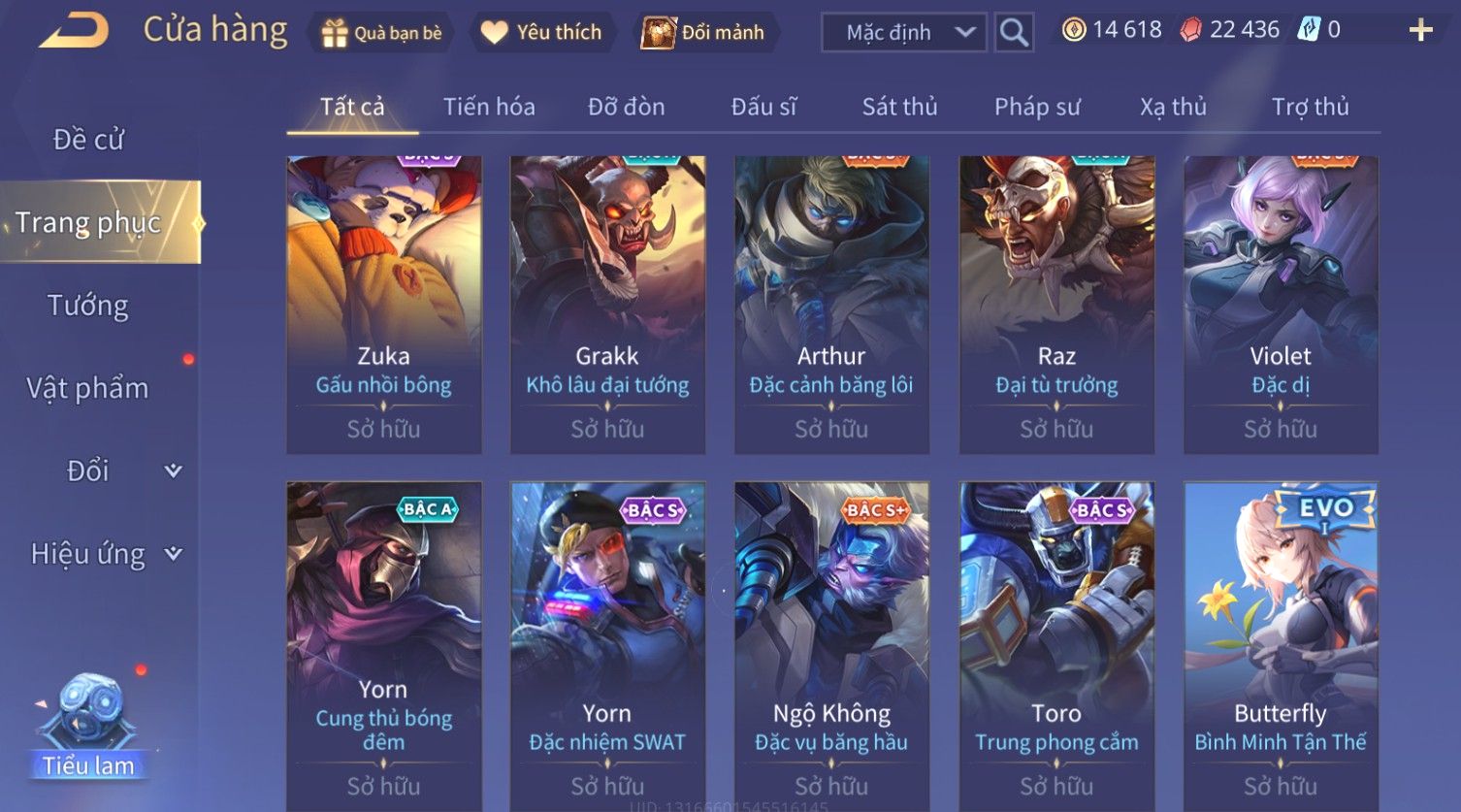This screenshot has height=812, width=1461.
Task: Switch to the Sát thủ tab
Action: point(899,107)
